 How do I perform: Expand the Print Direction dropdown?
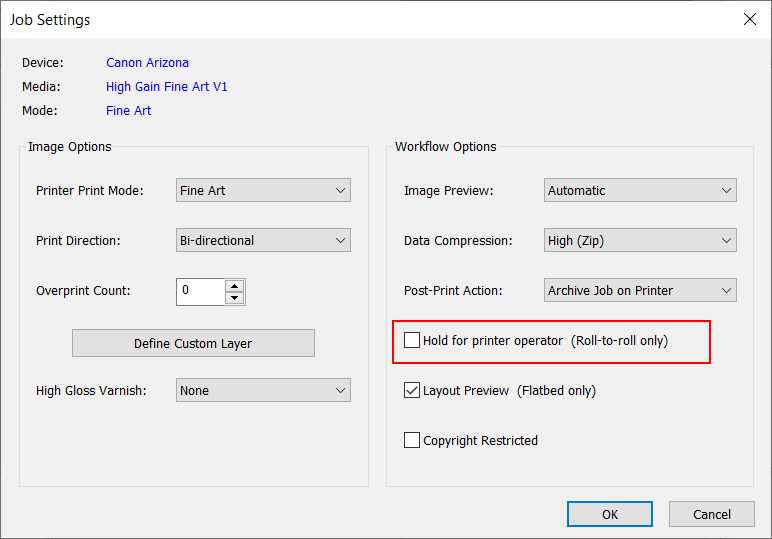pos(263,241)
